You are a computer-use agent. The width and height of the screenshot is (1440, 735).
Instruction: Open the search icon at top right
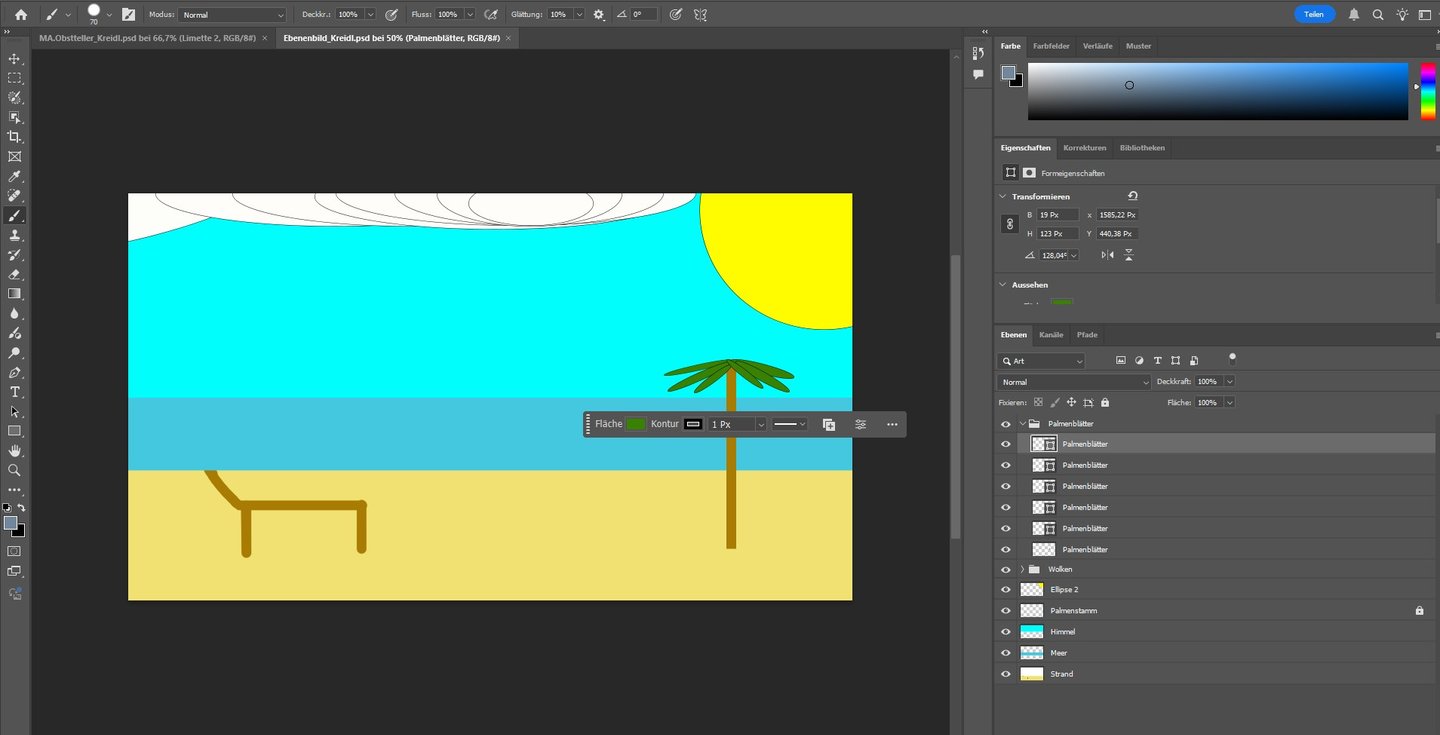pyautogui.click(x=1378, y=15)
